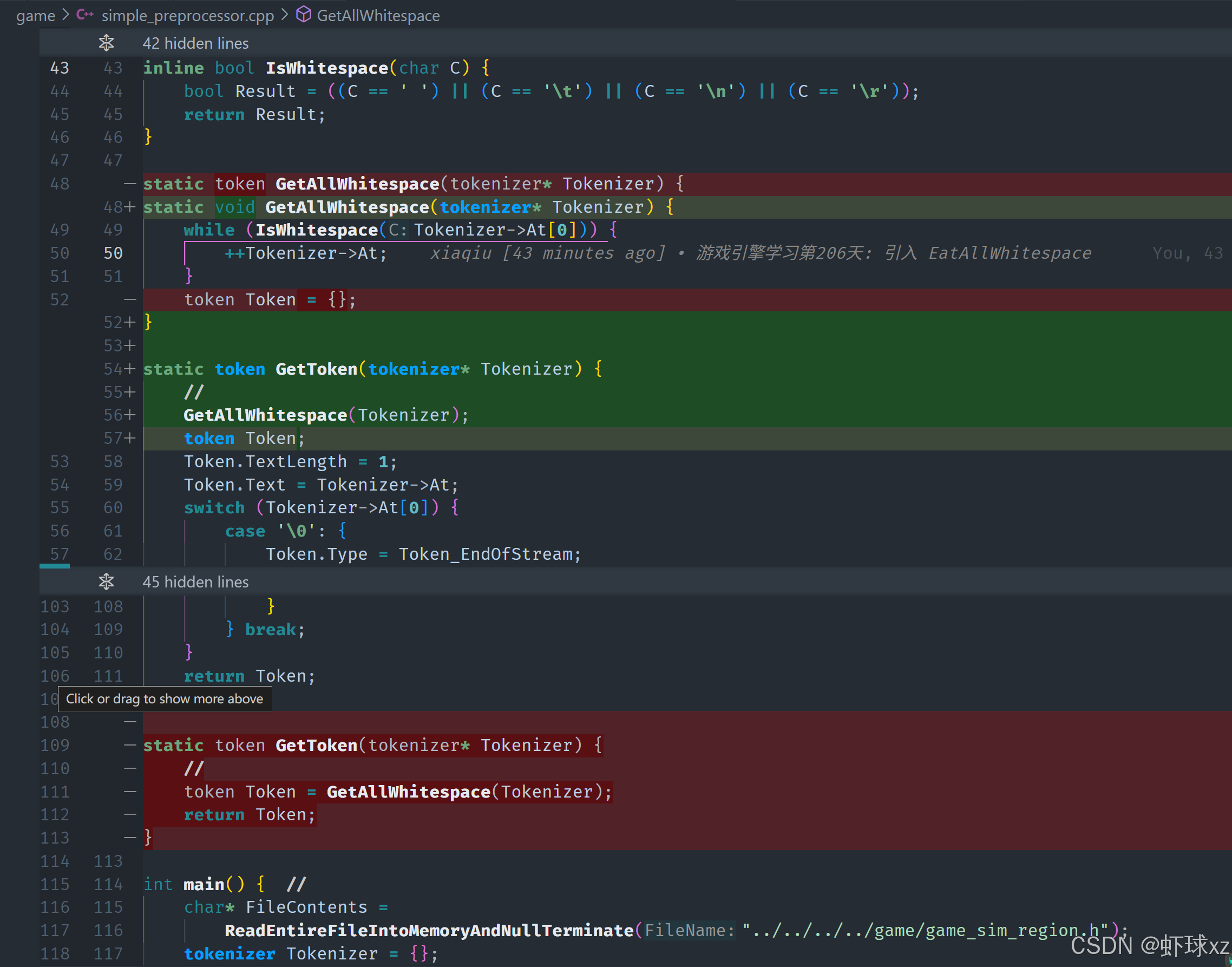
Task: Click the unfold icon beside 45 hidden lines
Action: [x=106, y=581]
